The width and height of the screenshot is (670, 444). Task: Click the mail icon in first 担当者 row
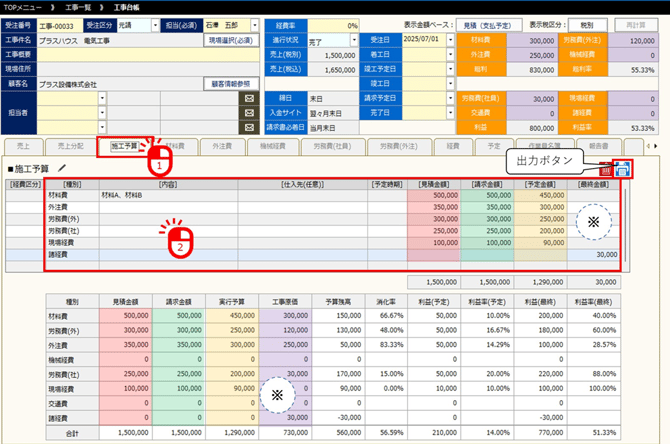(248, 99)
